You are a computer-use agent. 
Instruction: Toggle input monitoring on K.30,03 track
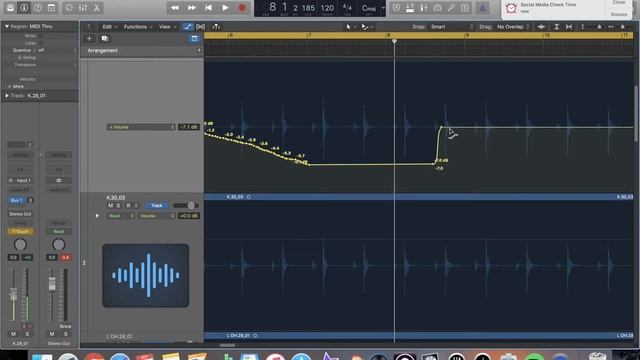coord(136,205)
